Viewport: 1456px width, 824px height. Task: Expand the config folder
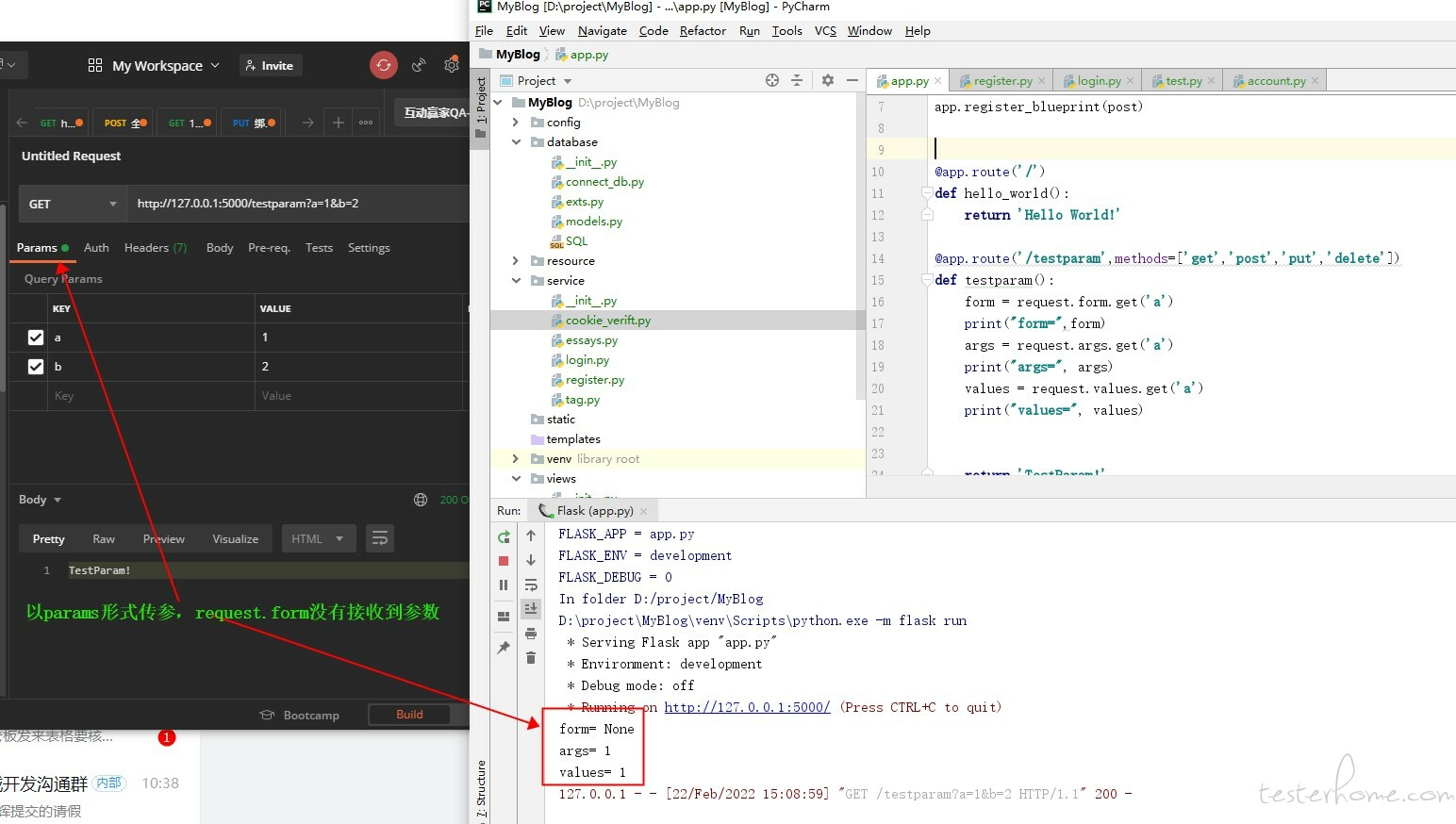coord(515,123)
